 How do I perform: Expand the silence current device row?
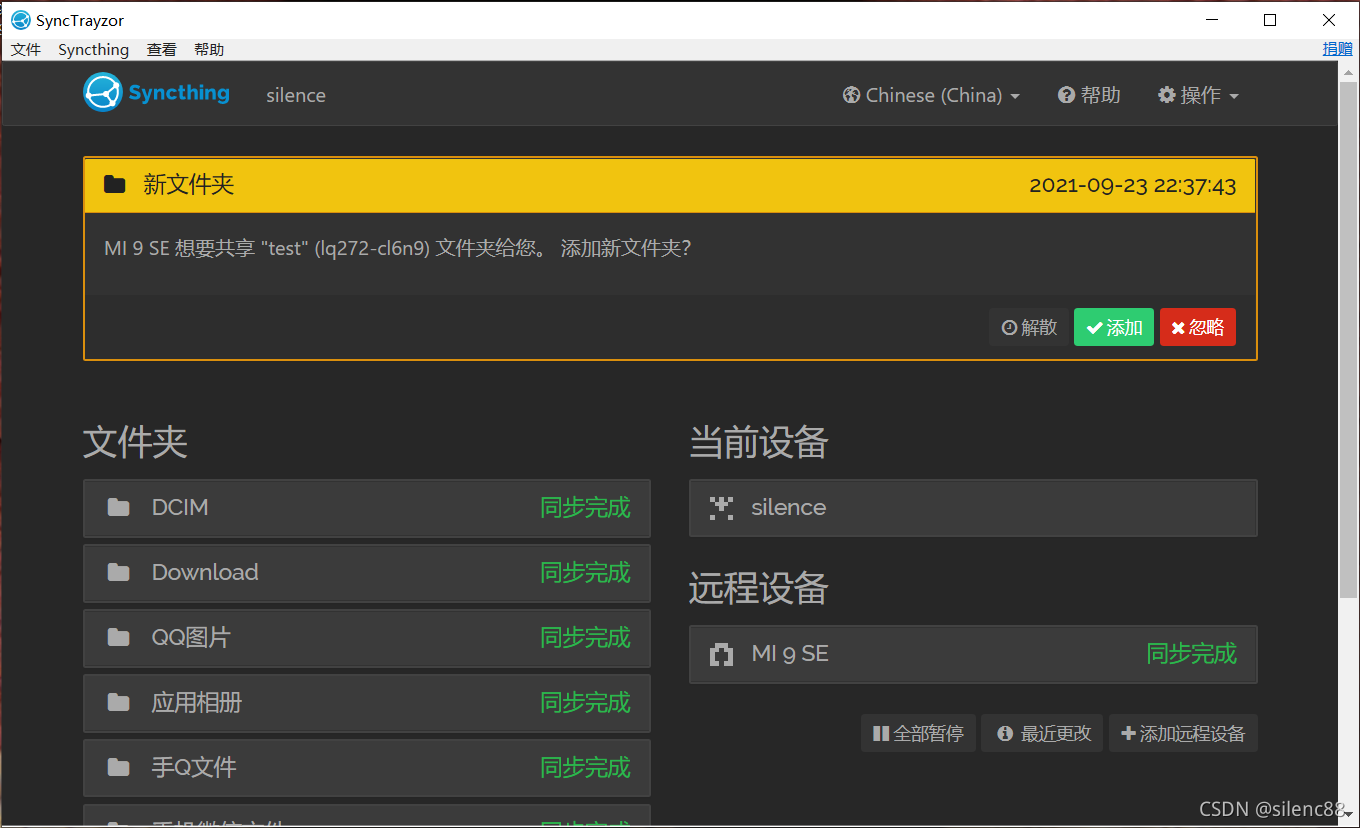[x=973, y=508]
